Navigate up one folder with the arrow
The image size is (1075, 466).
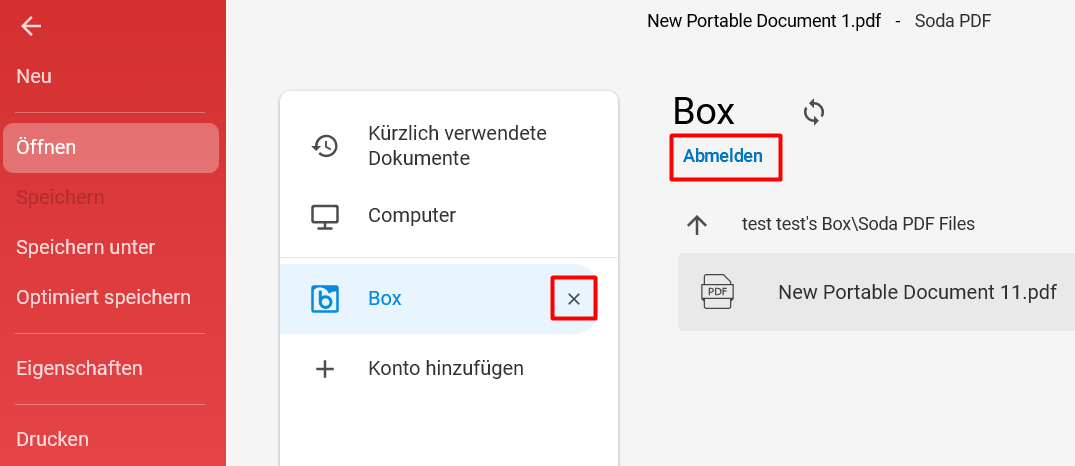(697, 224)
